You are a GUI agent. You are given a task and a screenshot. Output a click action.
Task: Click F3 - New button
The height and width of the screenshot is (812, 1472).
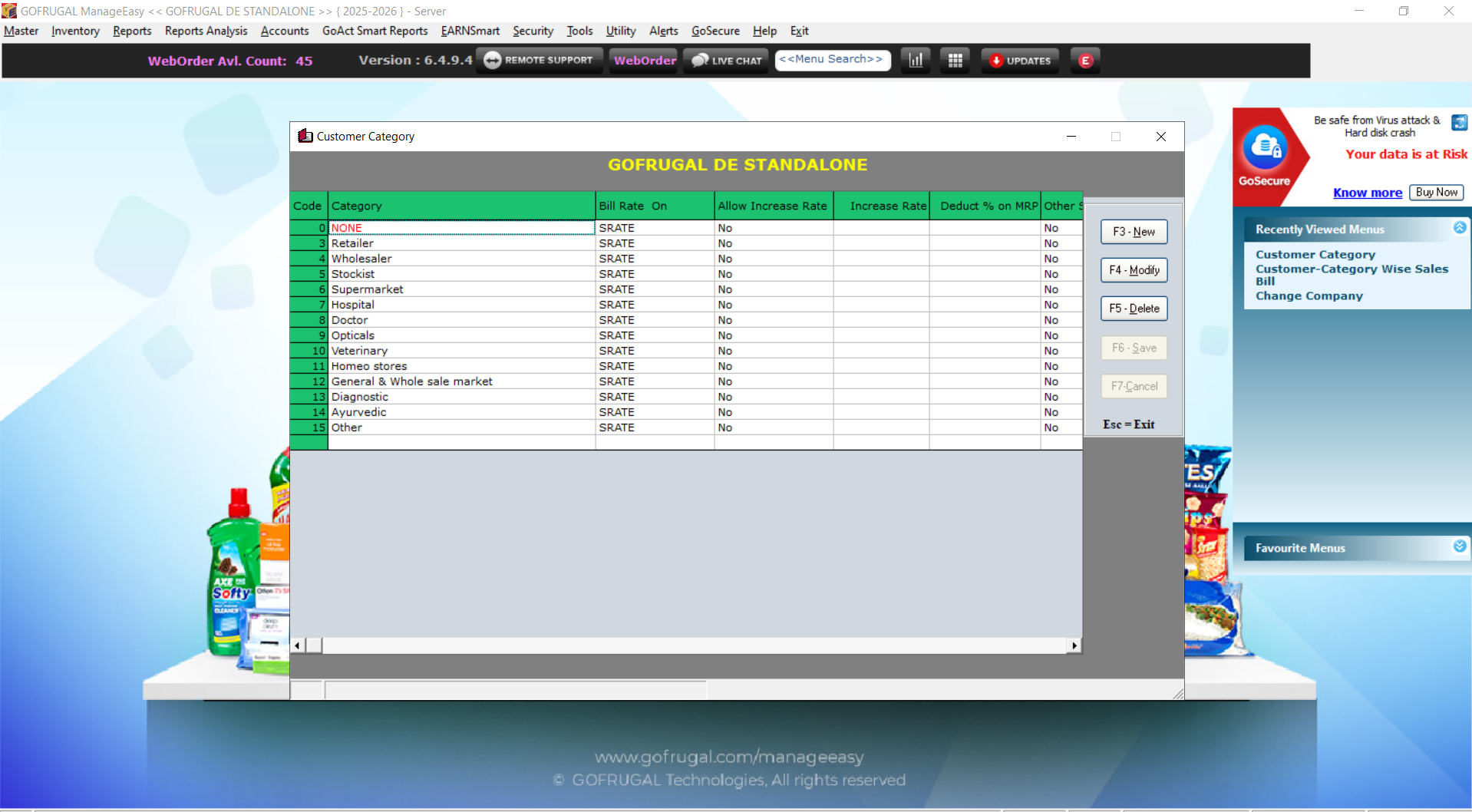(x=1134, y=232)
